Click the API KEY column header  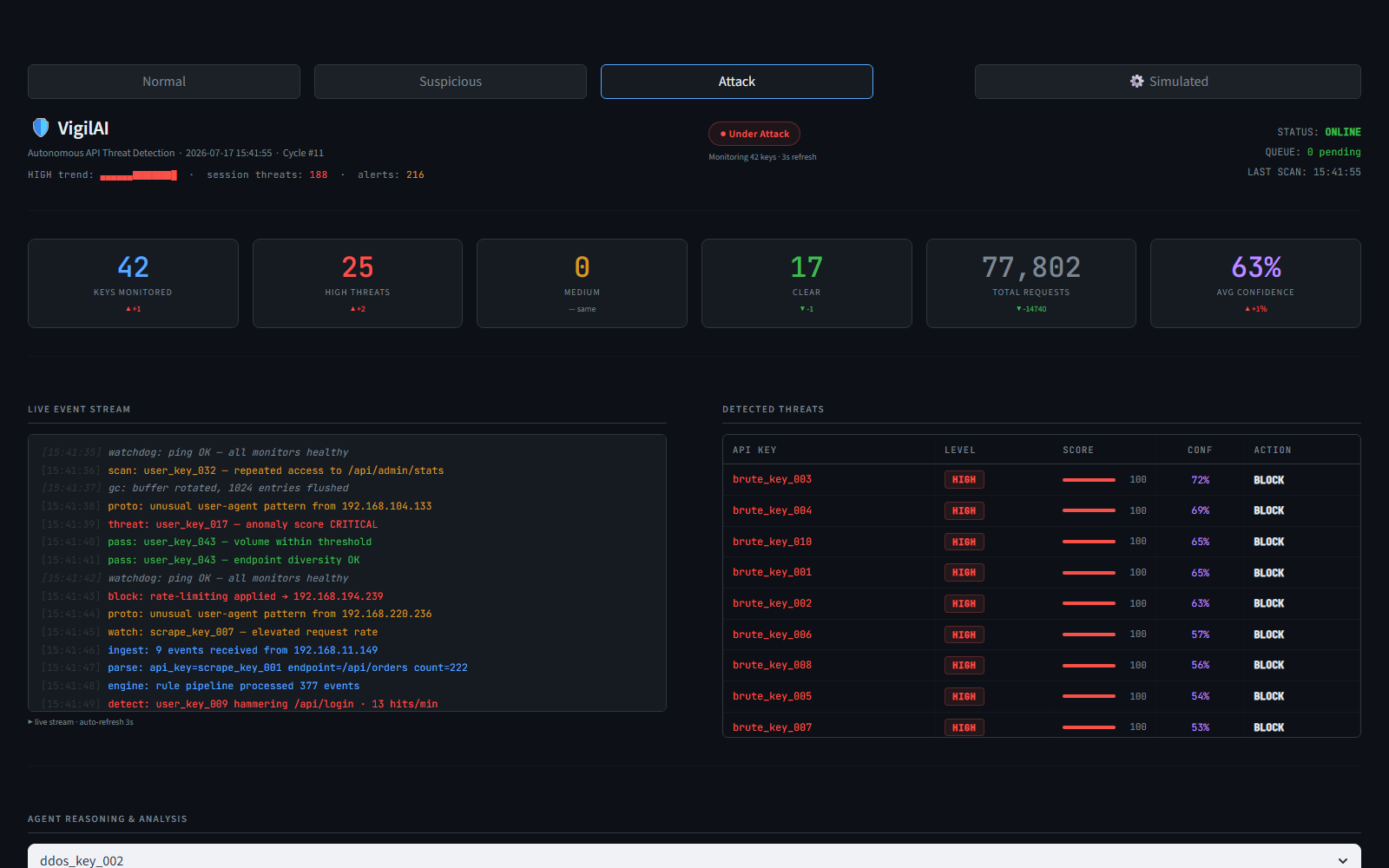pyautogui.click(x=754, y=450)
